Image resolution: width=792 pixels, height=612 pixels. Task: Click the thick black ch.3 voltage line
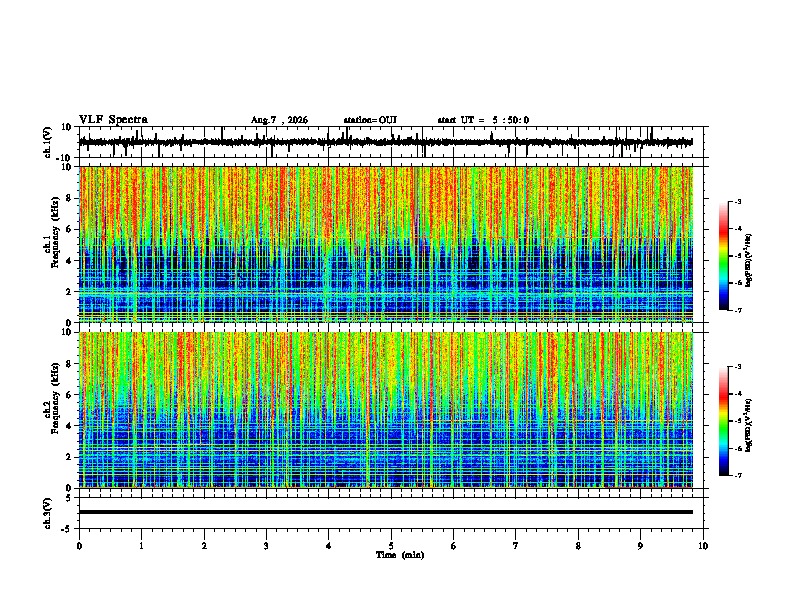coord(386,512)
